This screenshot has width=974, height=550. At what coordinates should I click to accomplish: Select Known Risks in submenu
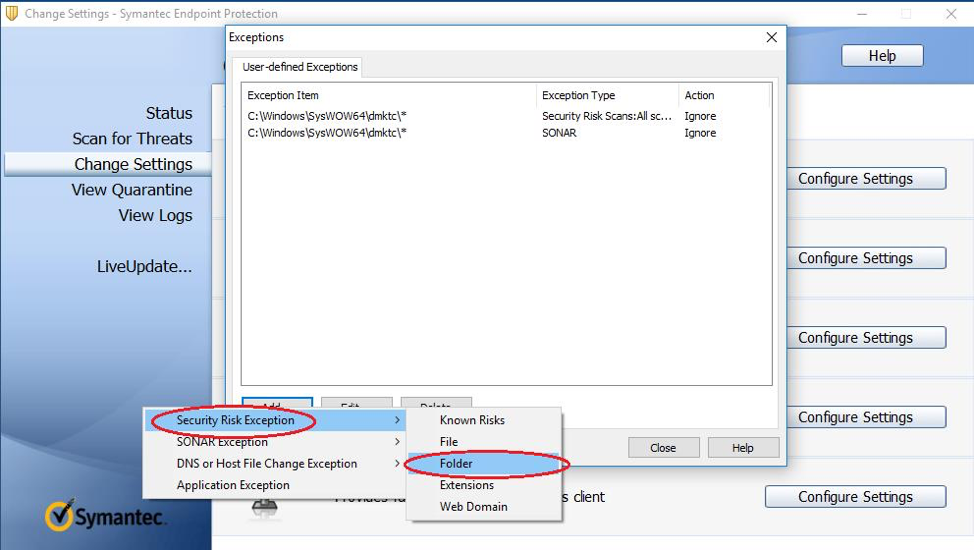[485, 420]
